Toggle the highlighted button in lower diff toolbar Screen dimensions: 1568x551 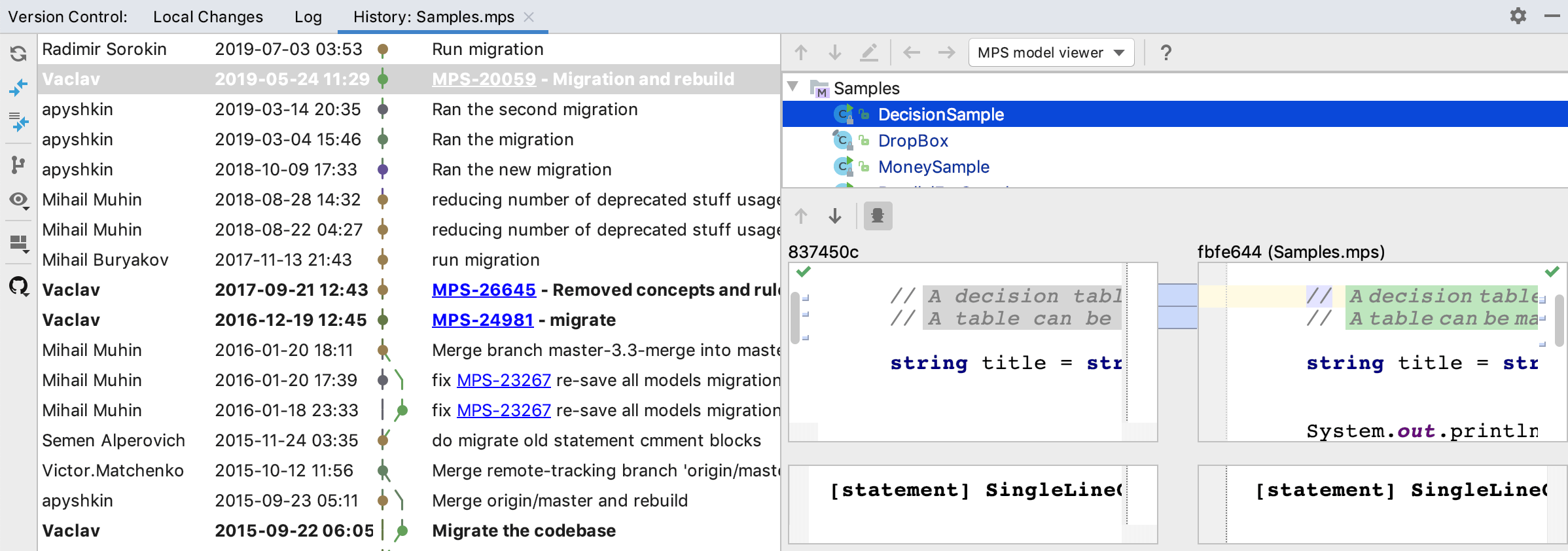[878, 216]
